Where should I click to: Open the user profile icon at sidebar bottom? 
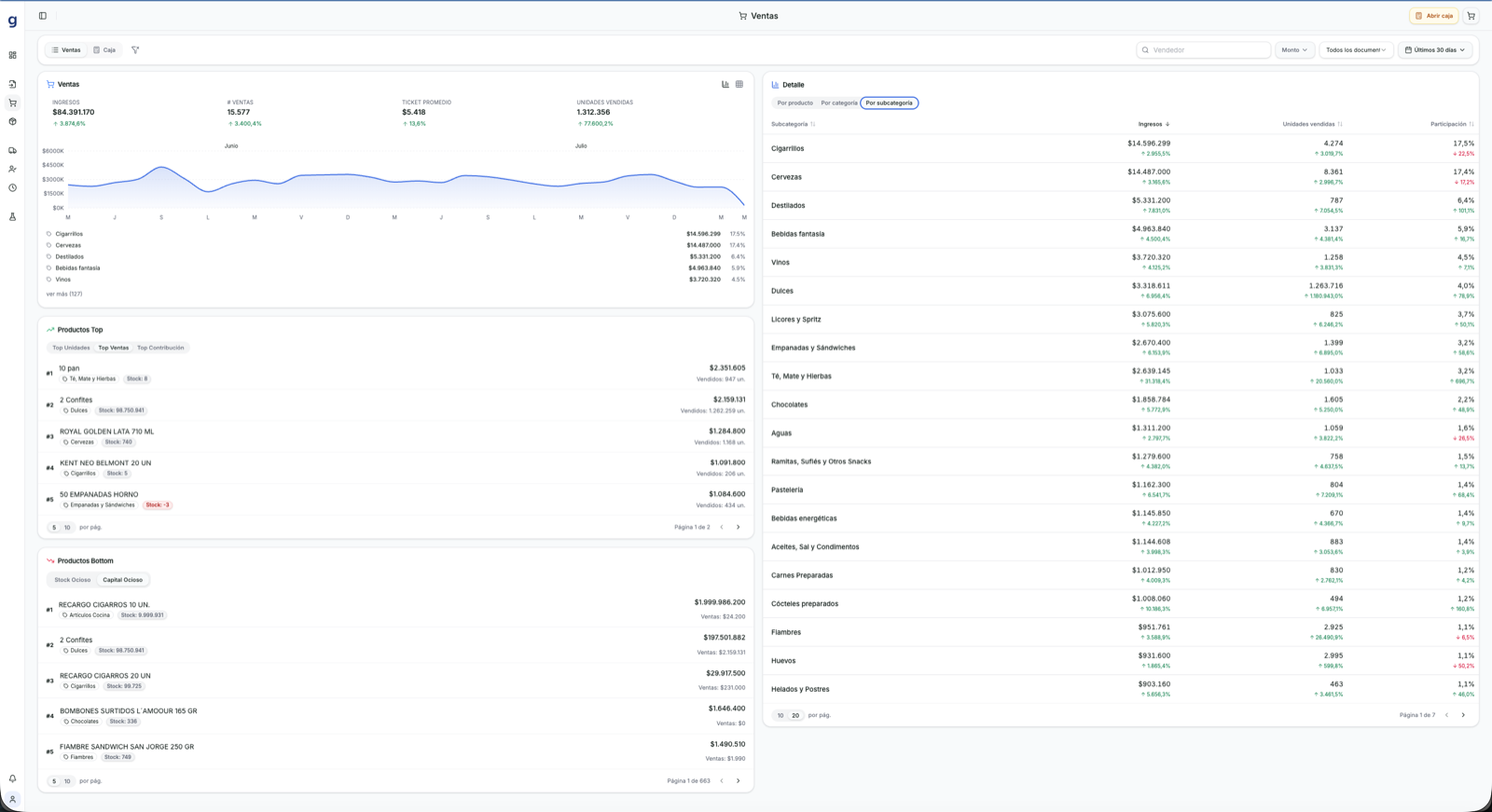coord(12,799)
